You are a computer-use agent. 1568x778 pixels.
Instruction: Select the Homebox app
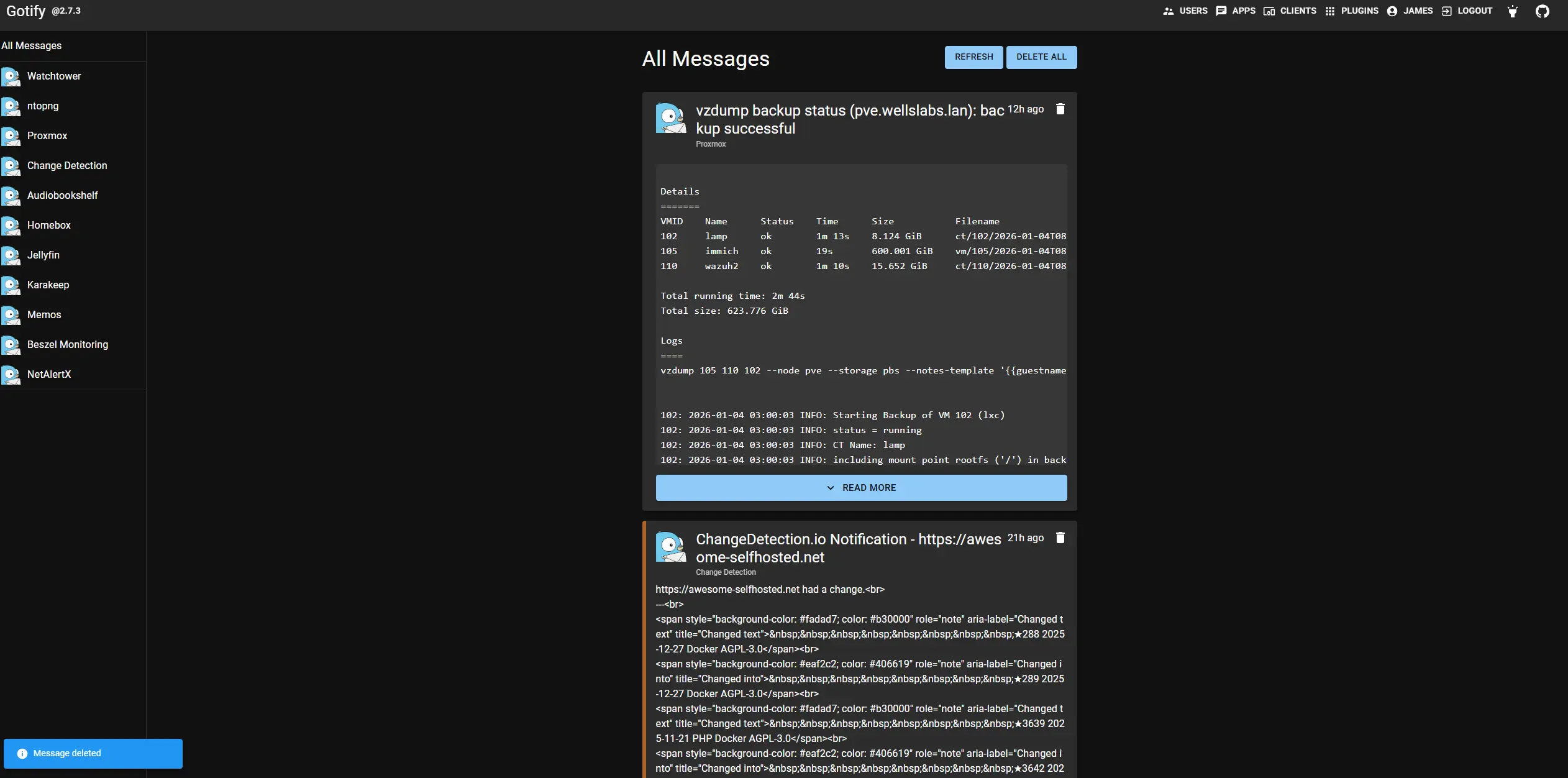(x=73, y=226)
